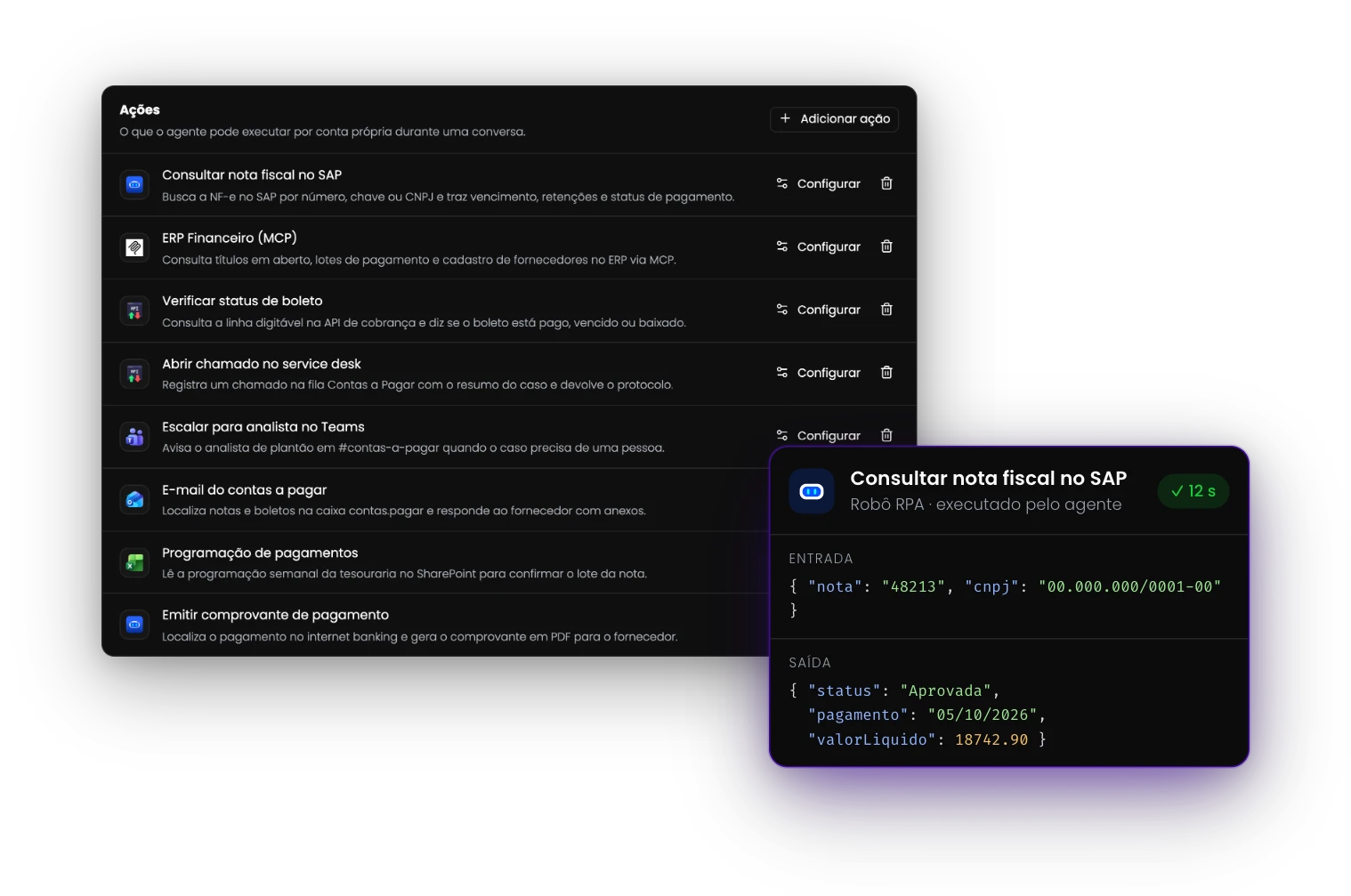Click the Teams icon in the action list
This screenshot has height=896, width=1351.
click(x=134, y=437)
